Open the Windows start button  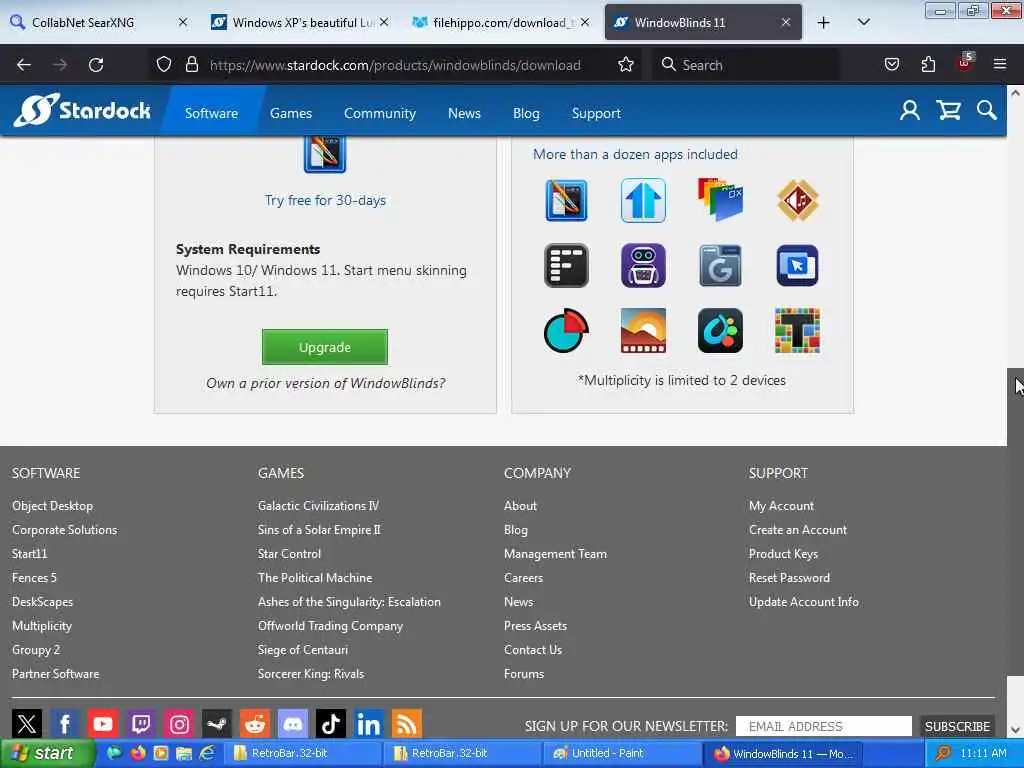click(x=48, y=753)
